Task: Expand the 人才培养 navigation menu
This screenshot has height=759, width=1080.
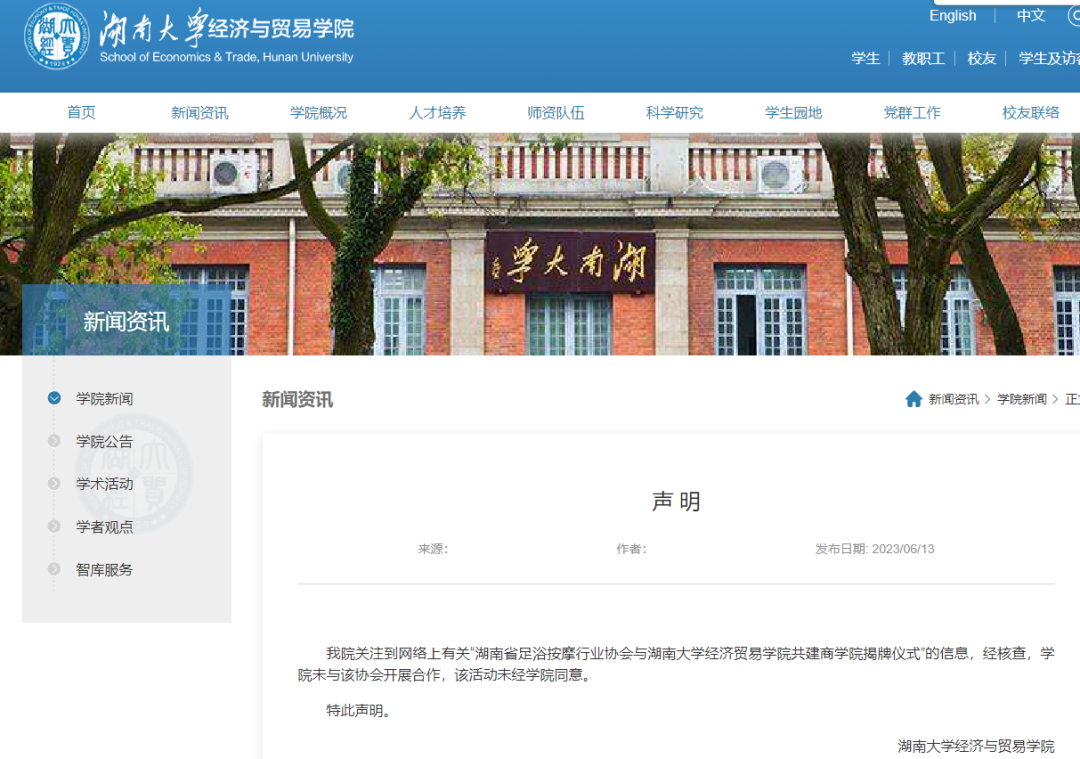Action: [437, 112]
